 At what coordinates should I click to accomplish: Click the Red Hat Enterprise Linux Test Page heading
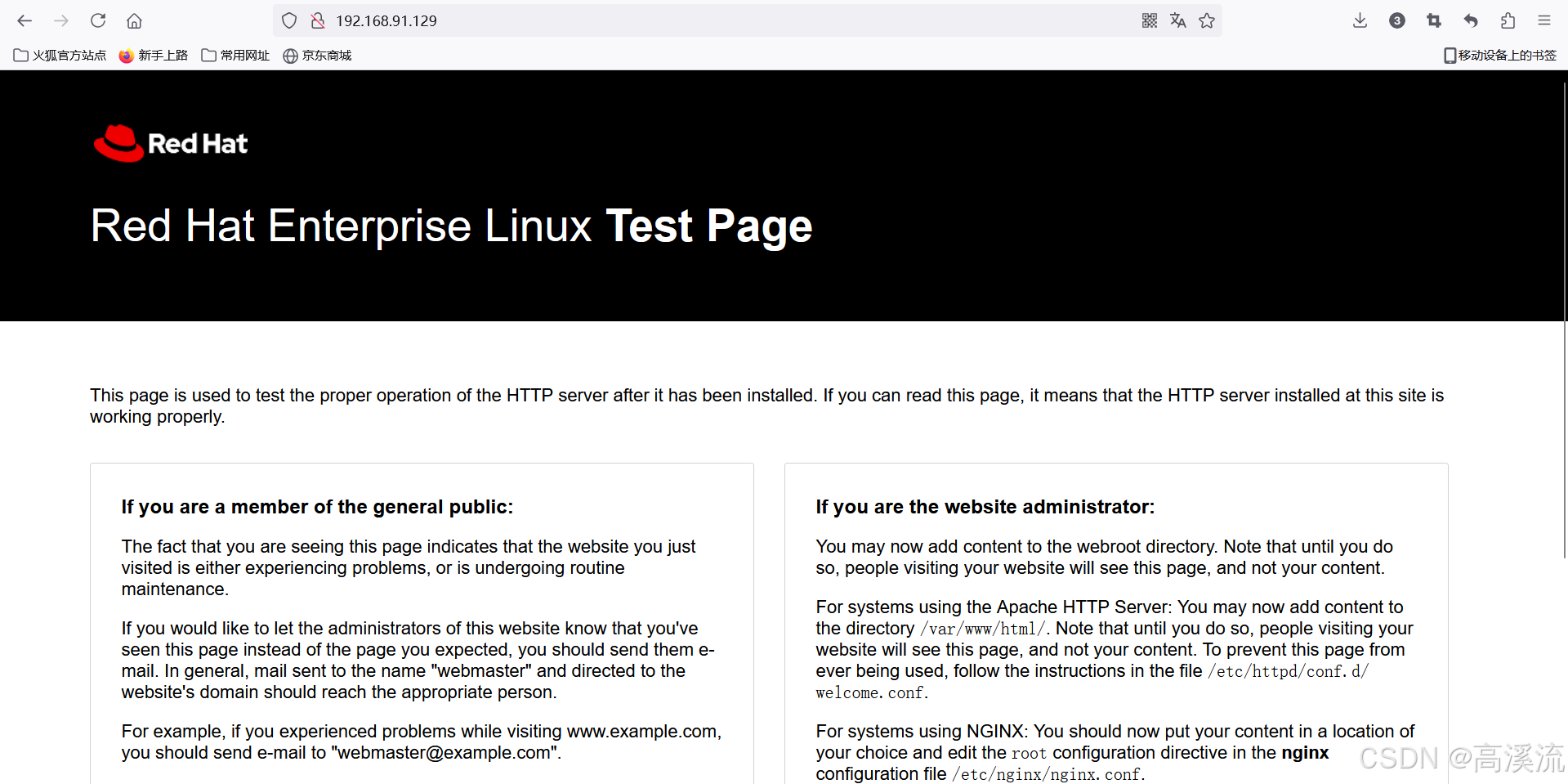coord(451,226)
